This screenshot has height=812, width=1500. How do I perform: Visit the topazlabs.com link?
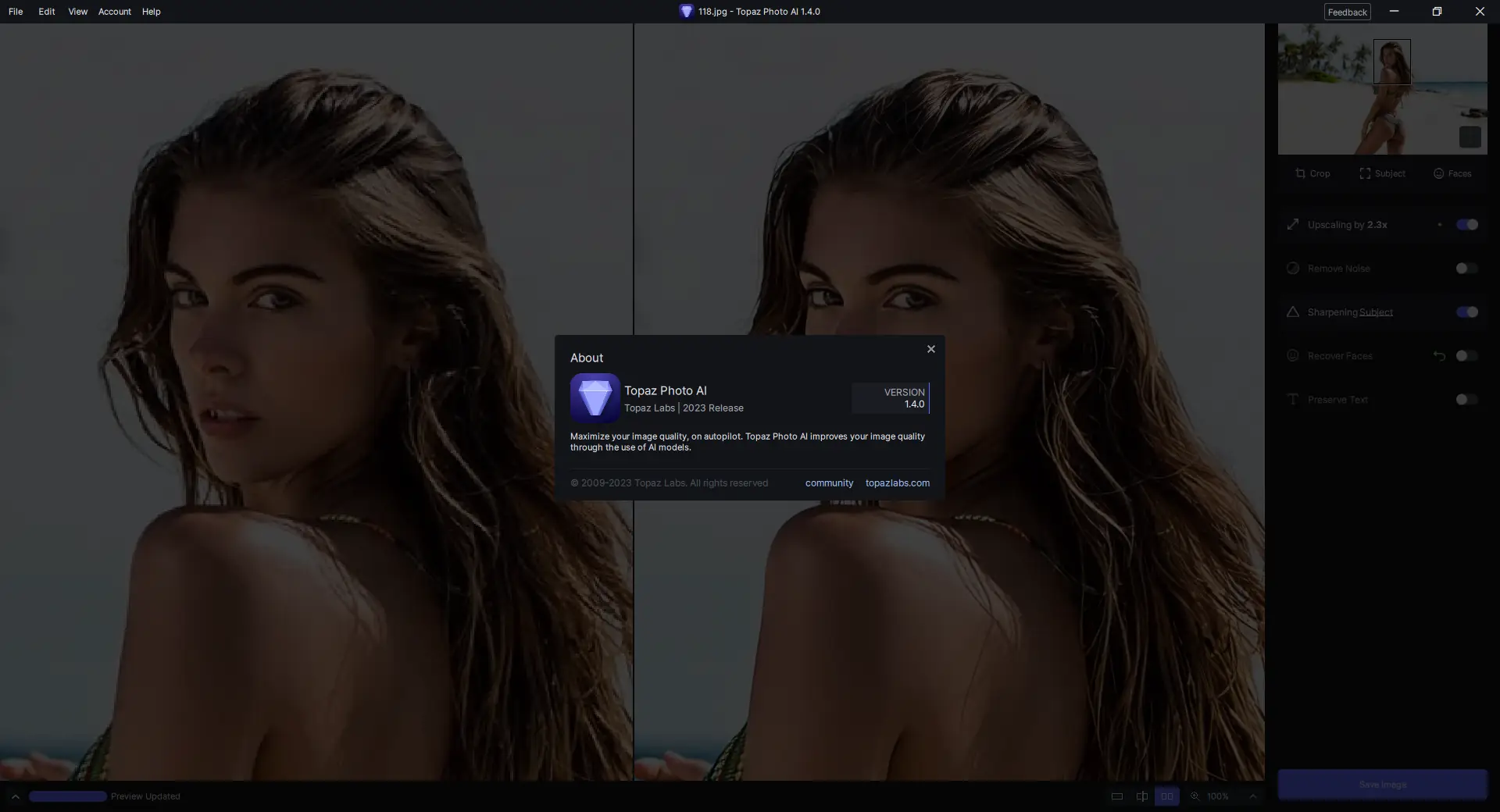[x=898, y=483]
